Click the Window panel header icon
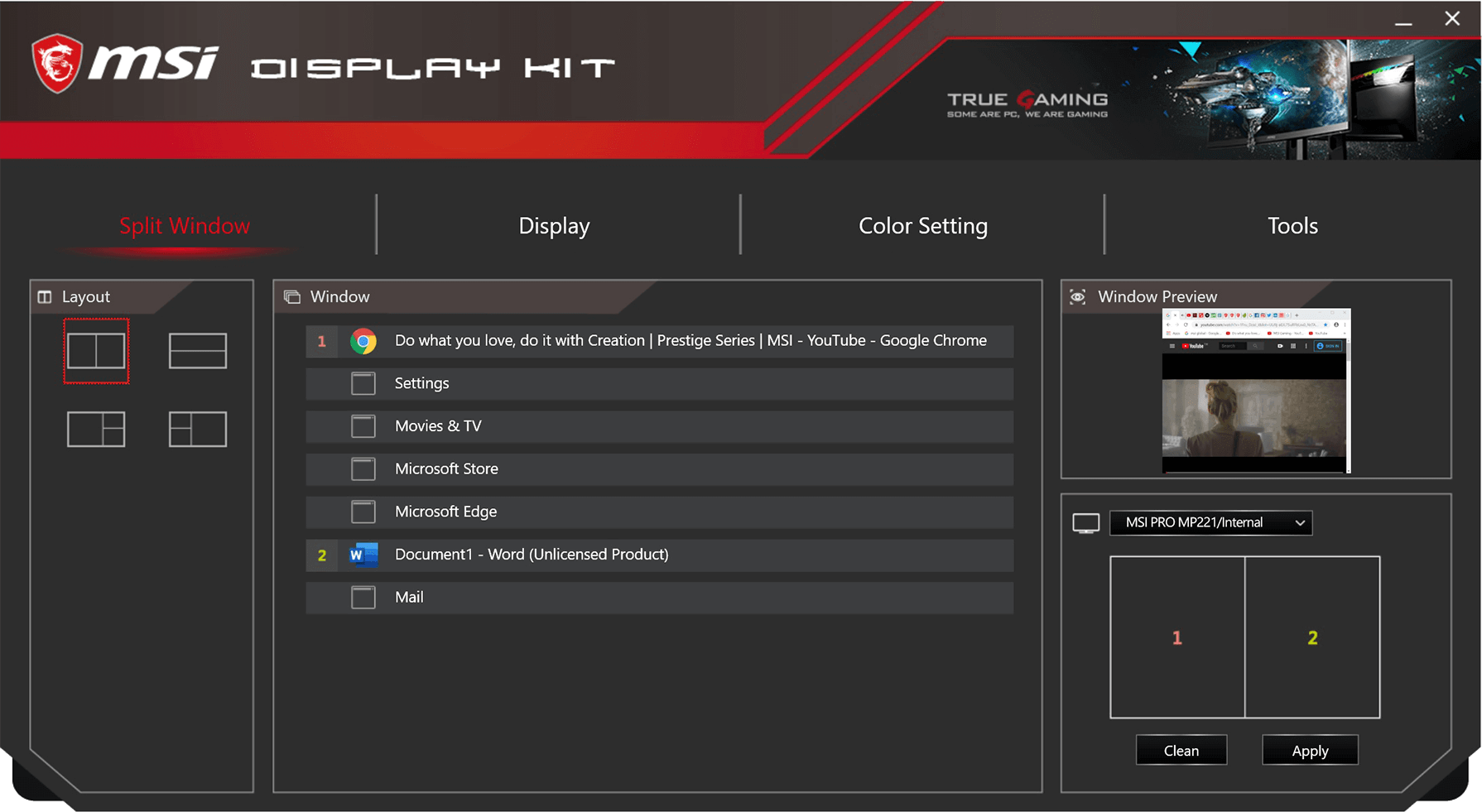Viewport: 1482px width, 812px height. click(291, 296)
